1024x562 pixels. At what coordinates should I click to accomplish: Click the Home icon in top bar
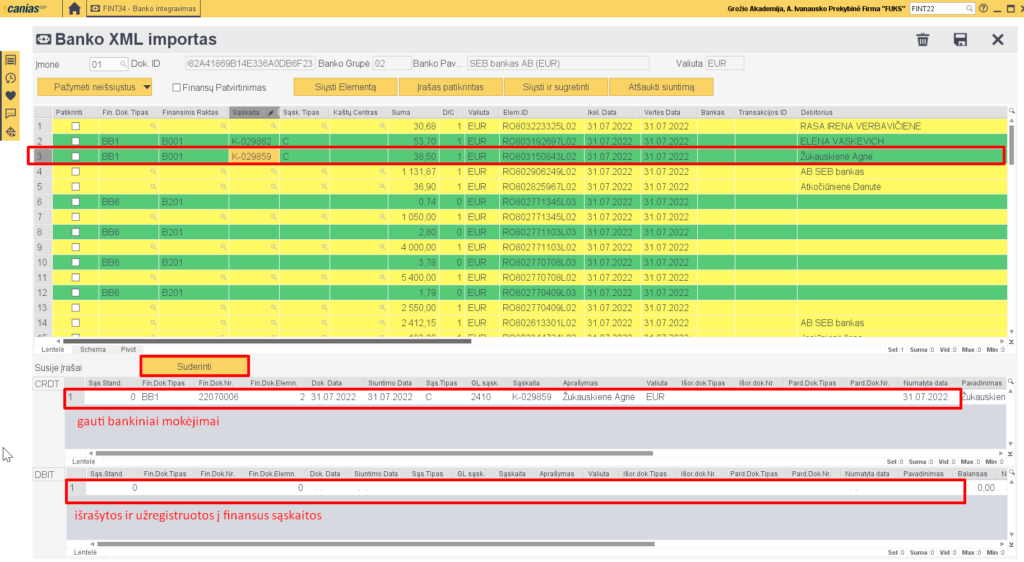pos(75,8)
